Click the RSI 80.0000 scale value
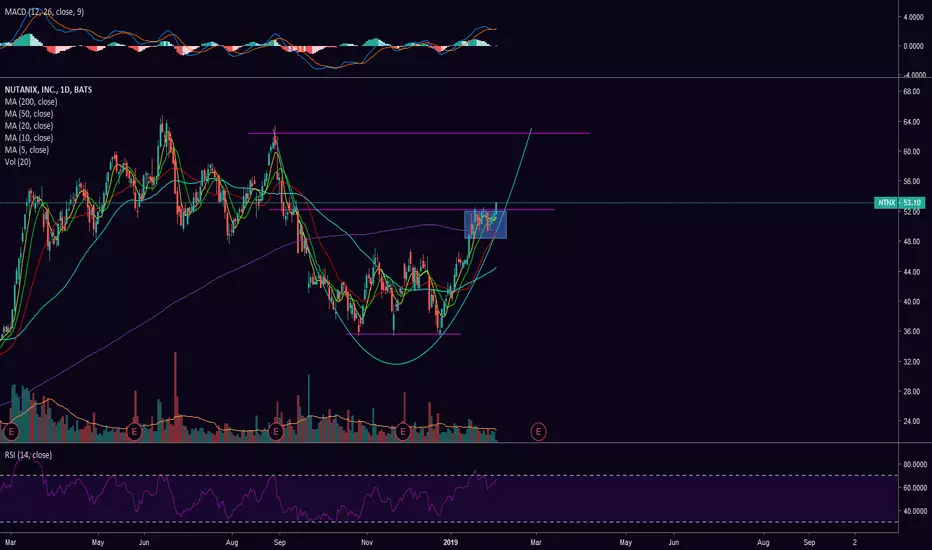The image size is (932, 550). point(915,464)
